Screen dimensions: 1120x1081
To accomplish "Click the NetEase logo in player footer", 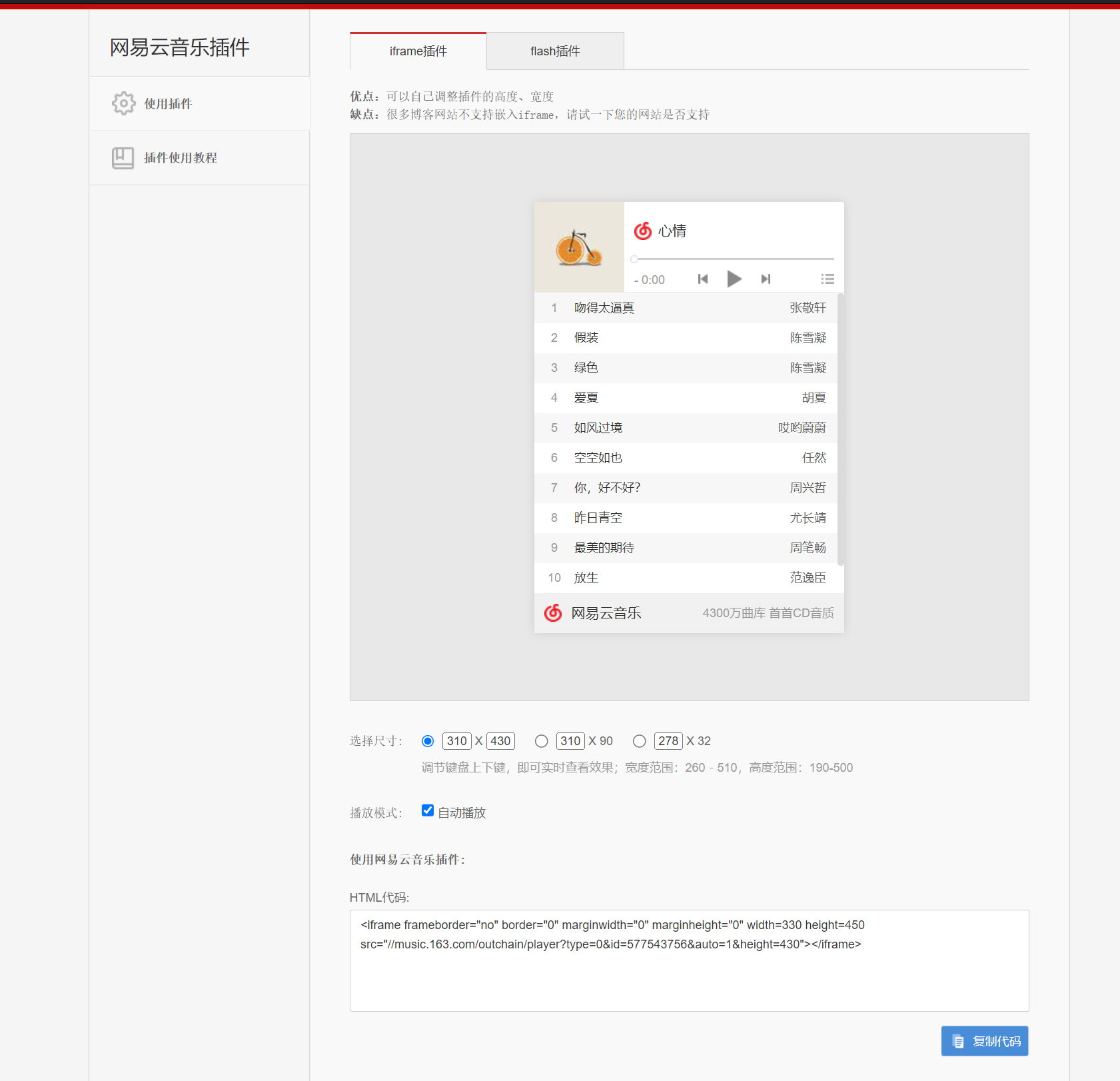I will 553,612.
